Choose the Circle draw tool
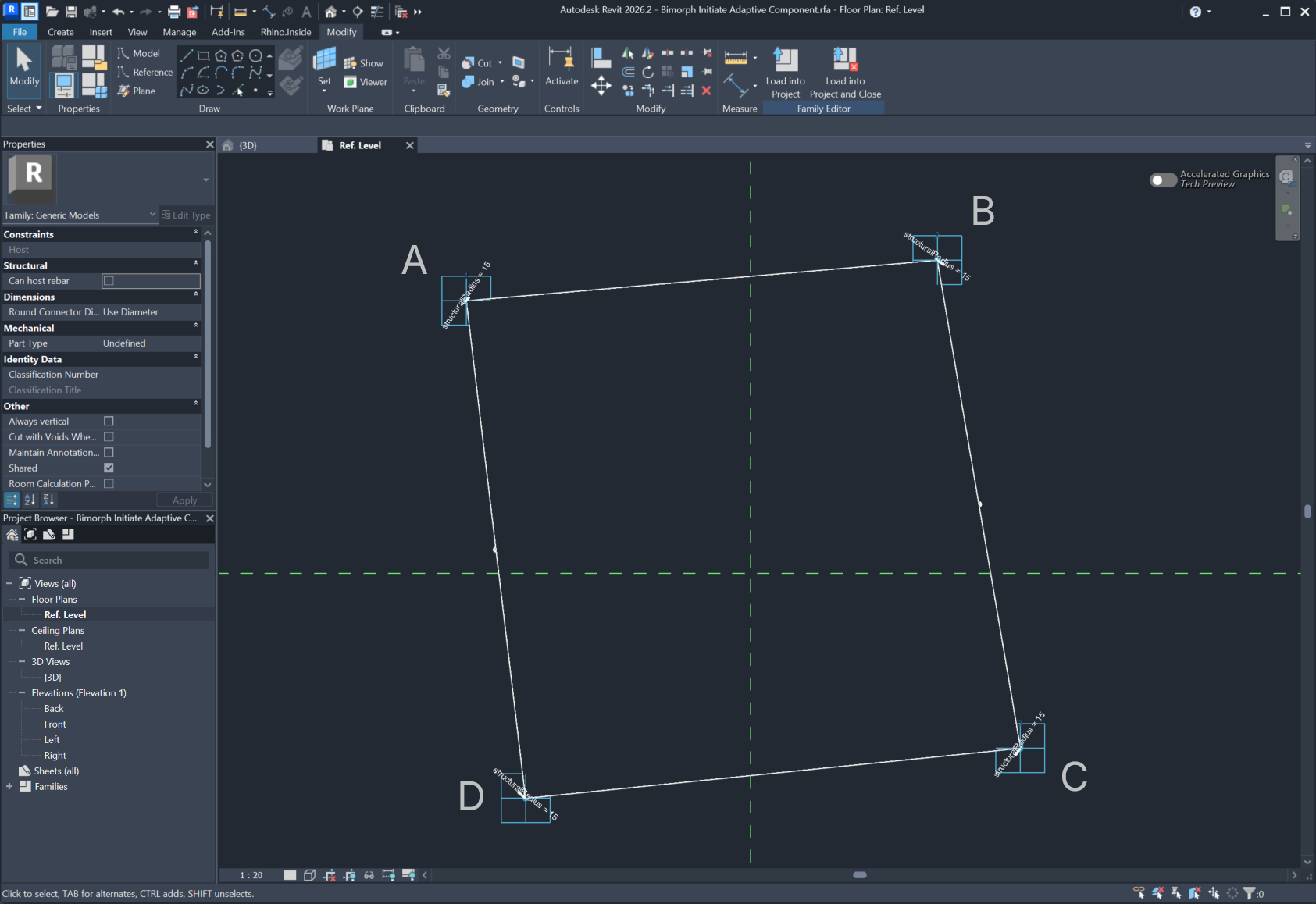1316x904 pixels. click(255, 55)
